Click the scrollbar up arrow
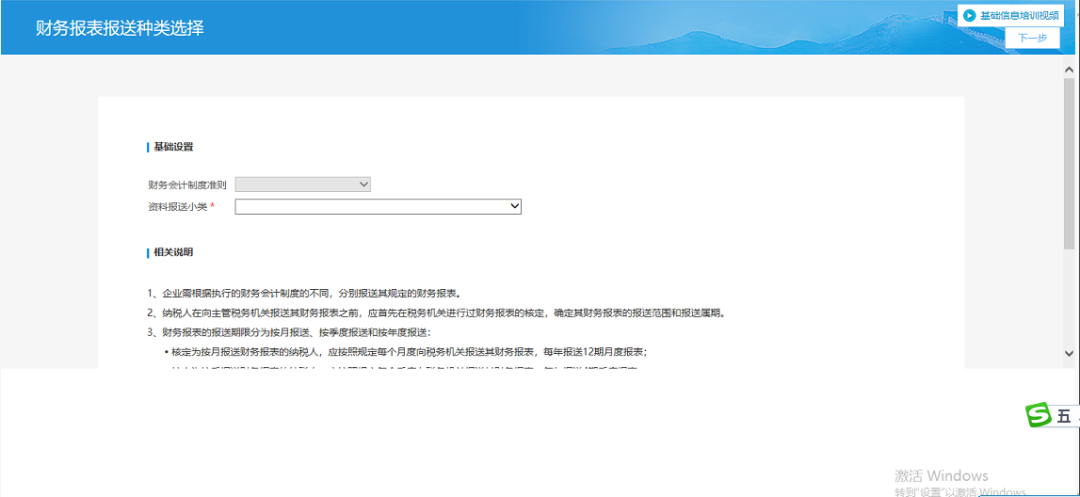Image resolution: width=1080 pixels, height=497 pixels. pos(1069,70)
